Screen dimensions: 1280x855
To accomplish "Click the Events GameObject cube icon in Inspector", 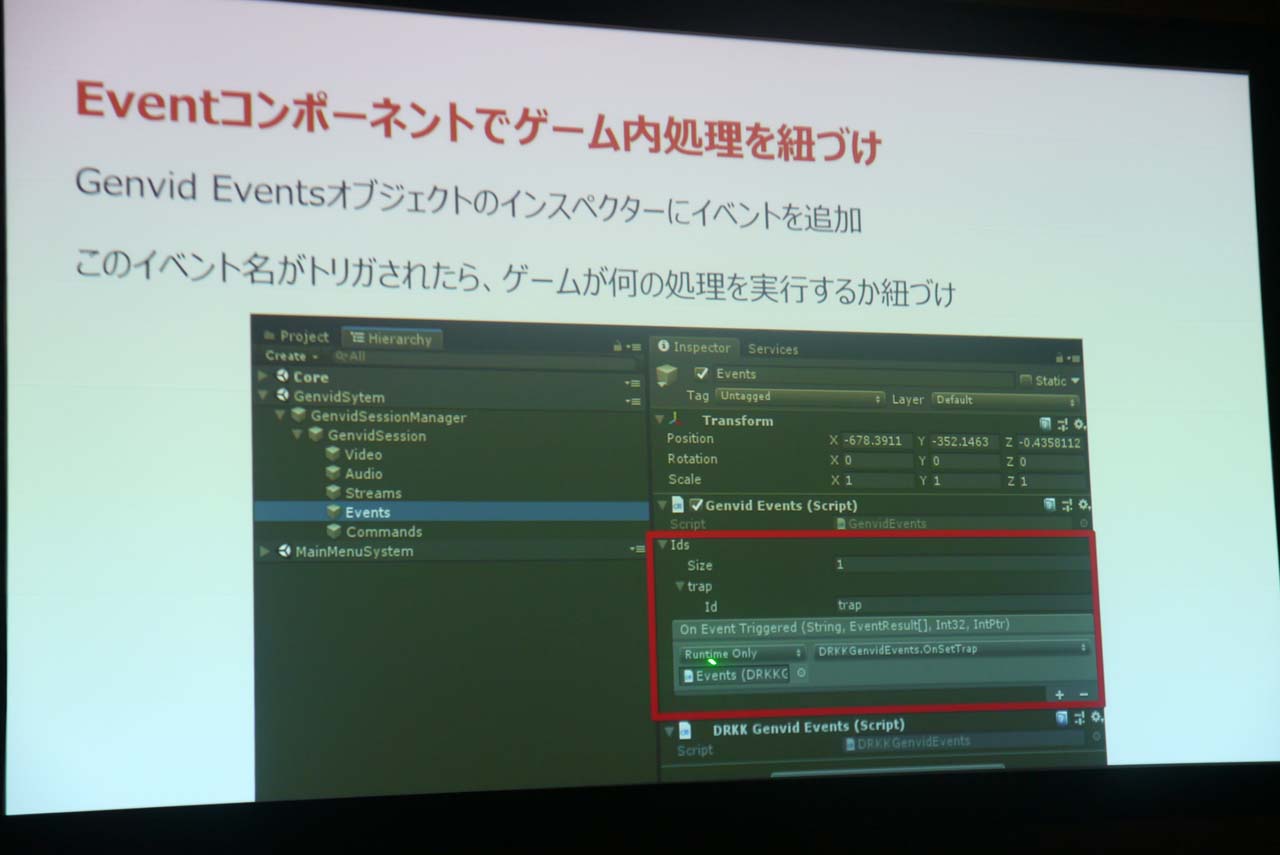I will coord(667,375).
